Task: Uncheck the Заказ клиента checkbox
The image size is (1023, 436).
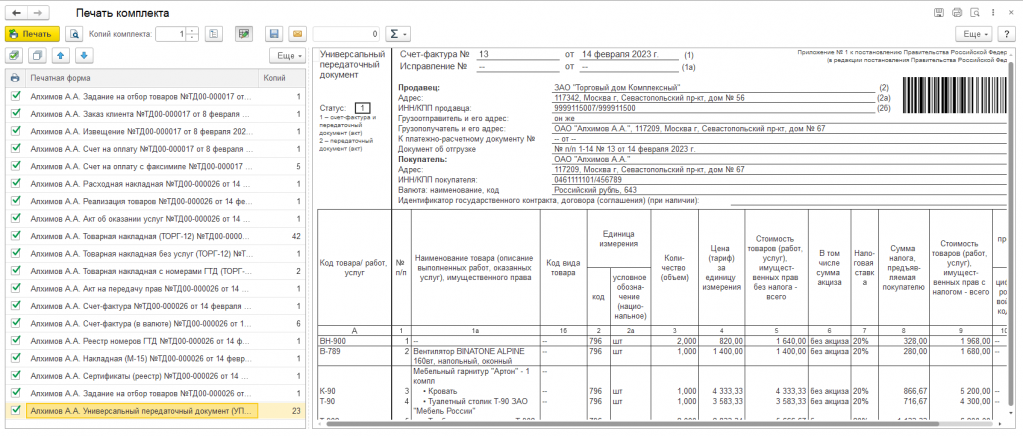Action: click(15, 115)
